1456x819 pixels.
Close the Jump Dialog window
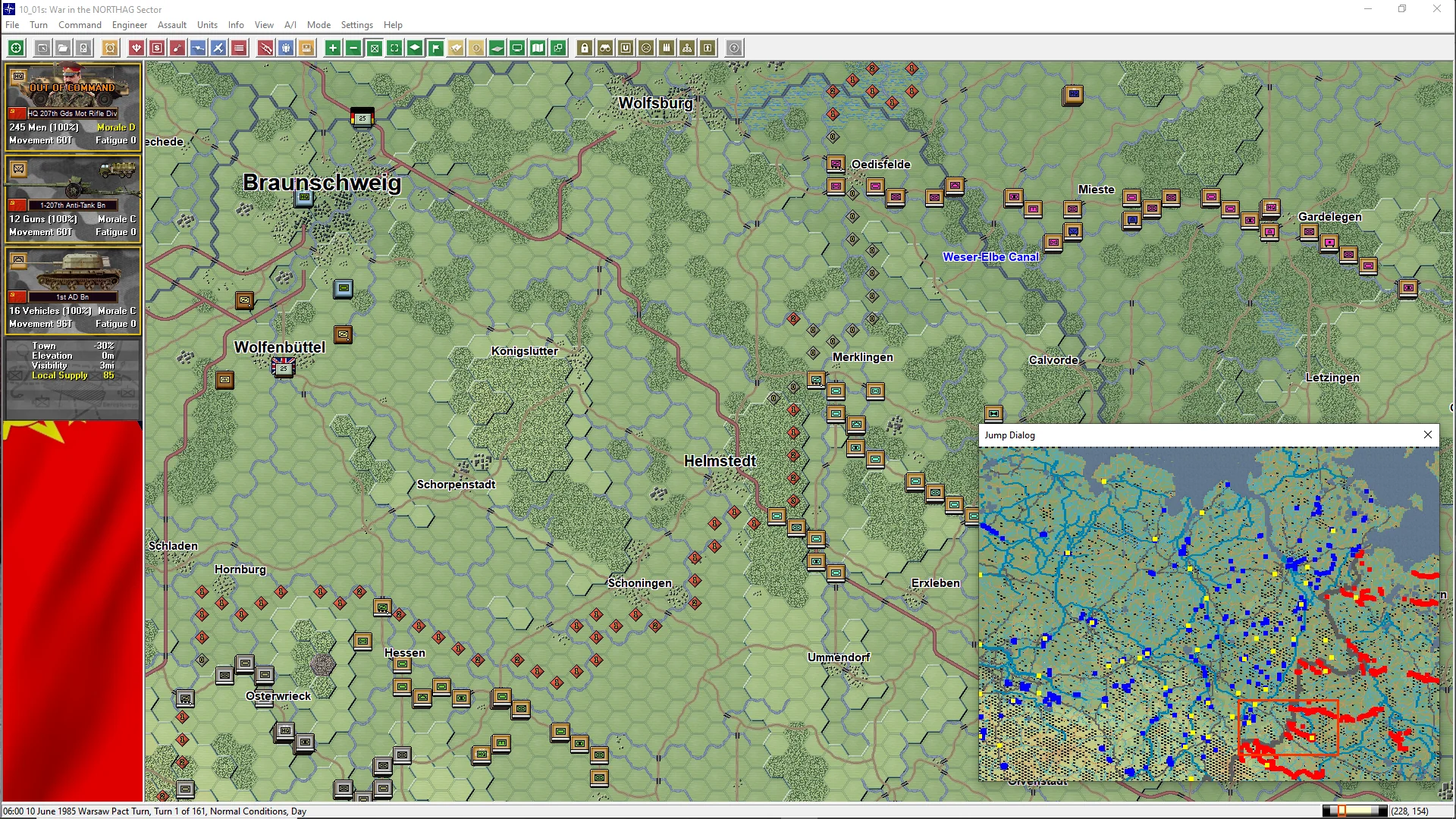click(x=1427, y=435)
